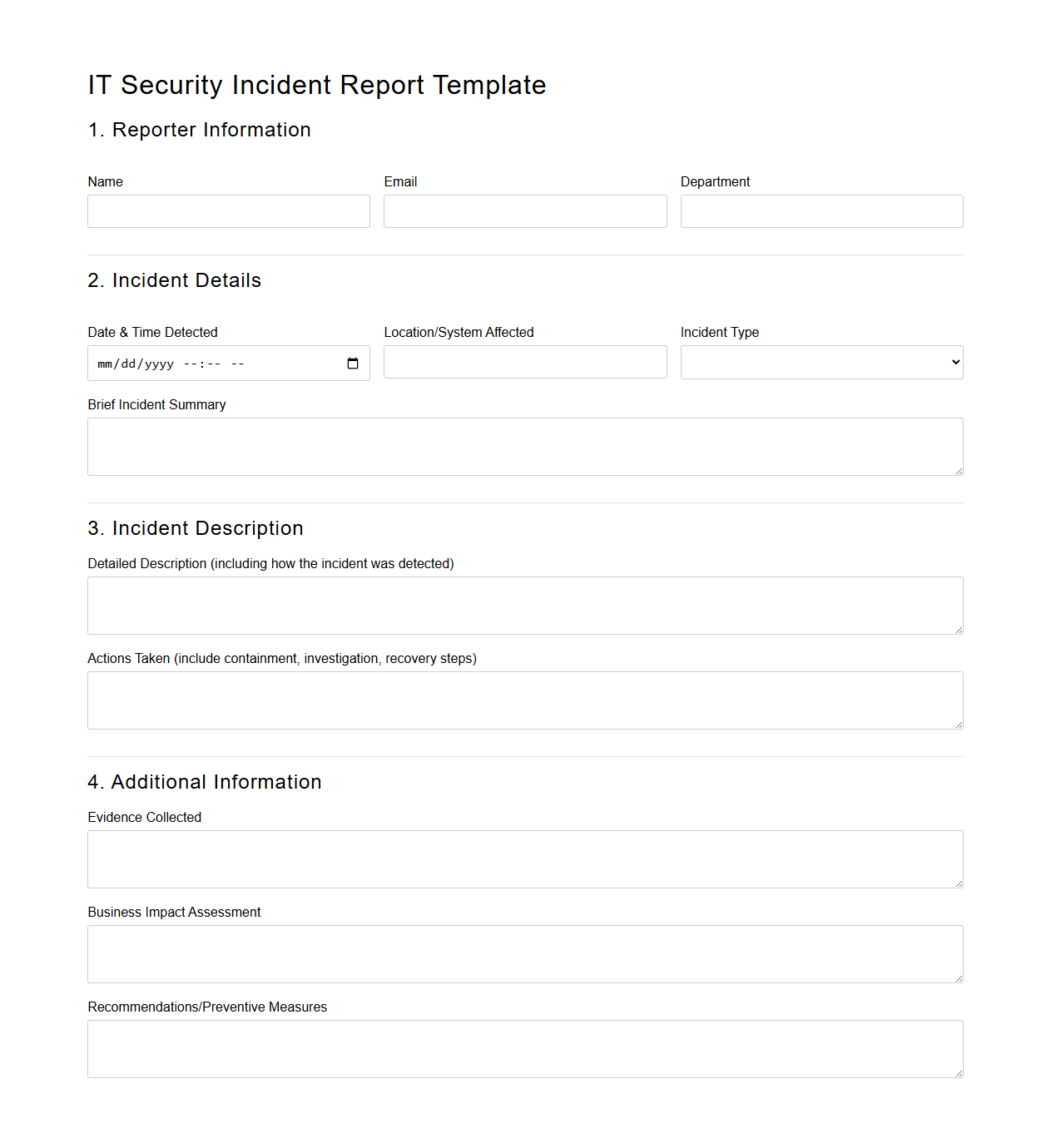Click the Actions Taken text area
This screenshot has width=1051, height=1148.
(x=524, y=700)
